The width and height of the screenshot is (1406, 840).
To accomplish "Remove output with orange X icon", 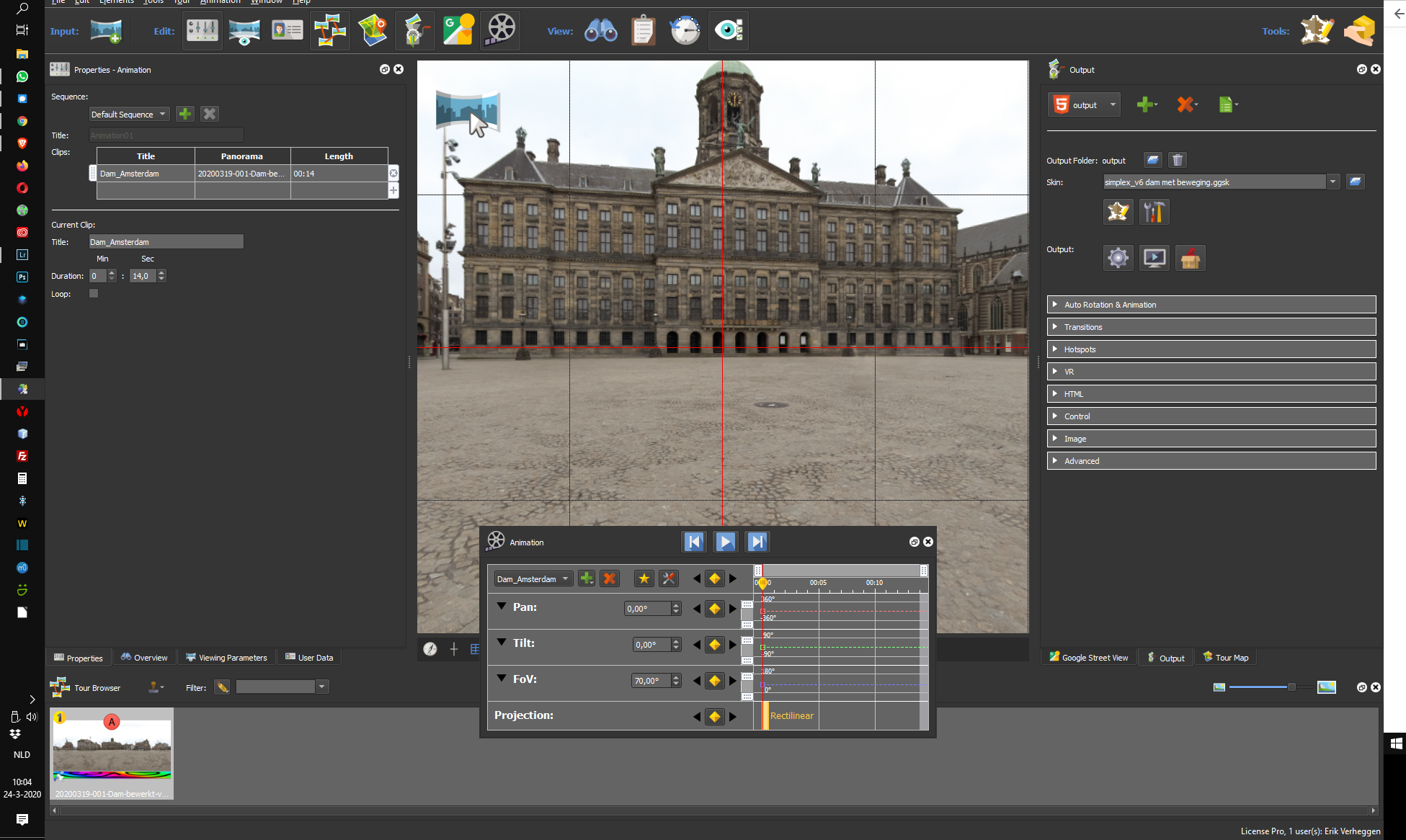I will (x=1186, y=105).
